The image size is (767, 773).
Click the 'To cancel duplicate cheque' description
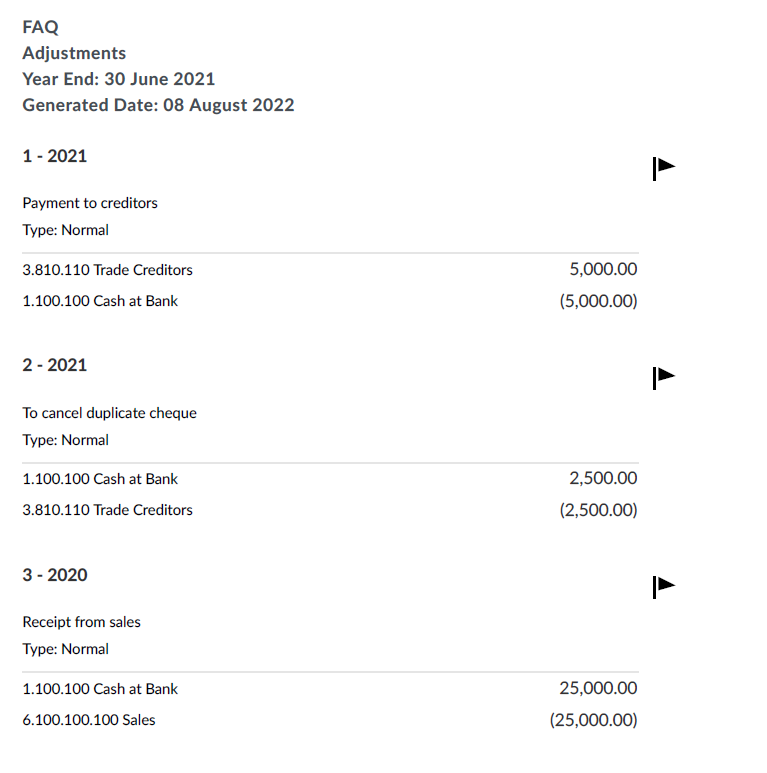[x=109, y=413]
